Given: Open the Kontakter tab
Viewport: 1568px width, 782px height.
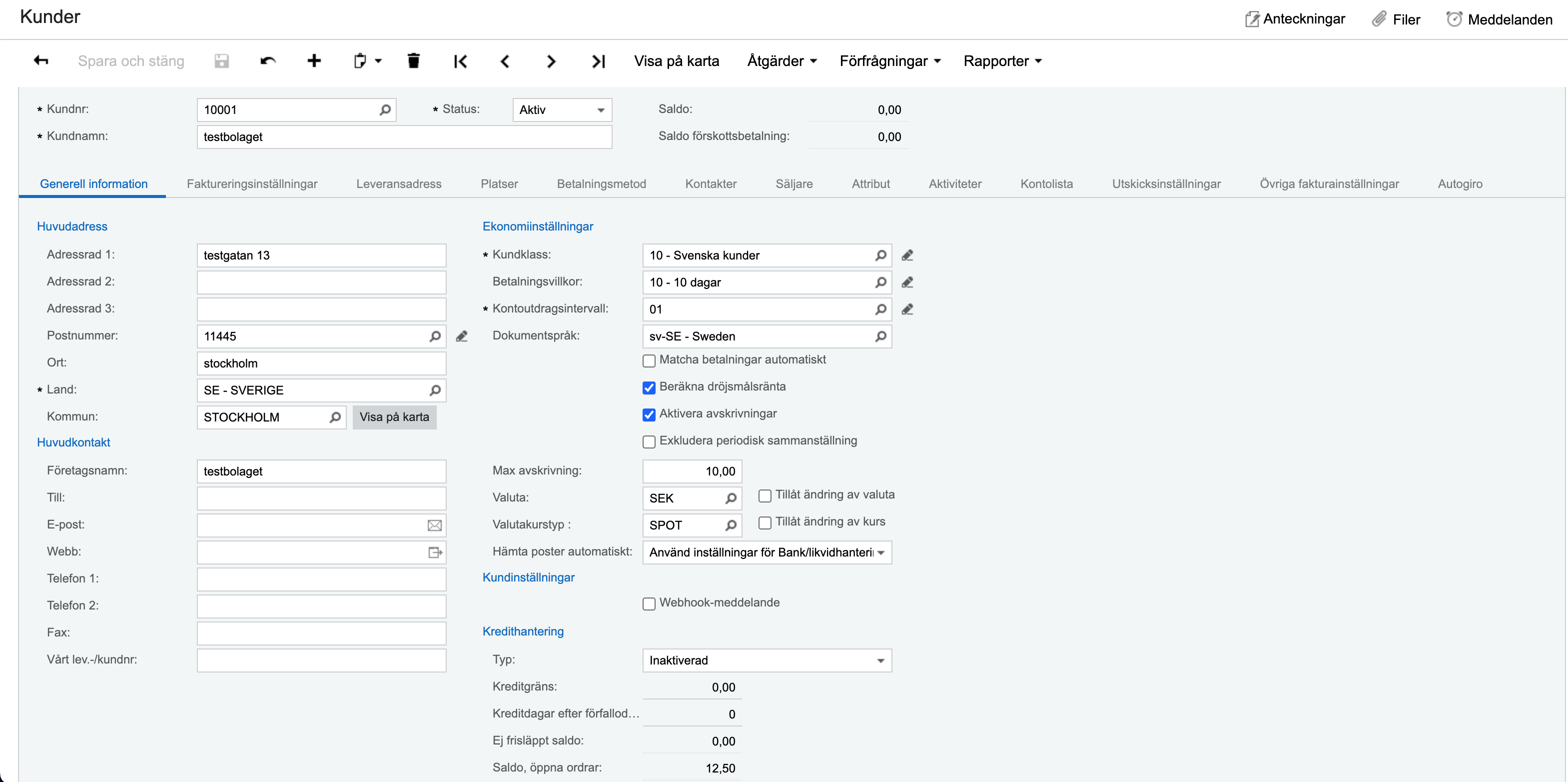Looking at the screenshot, I should (x=711, y=184).
